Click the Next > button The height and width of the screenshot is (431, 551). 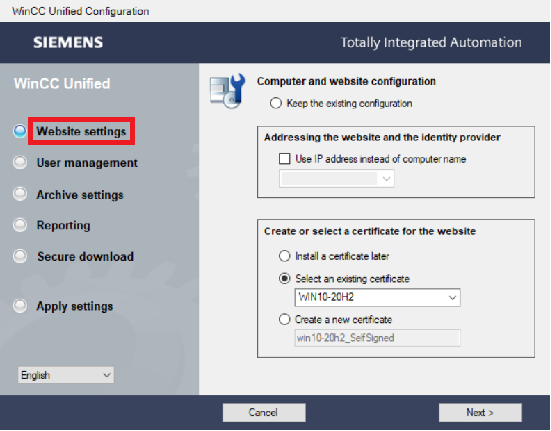pyautogui.click(x=480, y=412)
